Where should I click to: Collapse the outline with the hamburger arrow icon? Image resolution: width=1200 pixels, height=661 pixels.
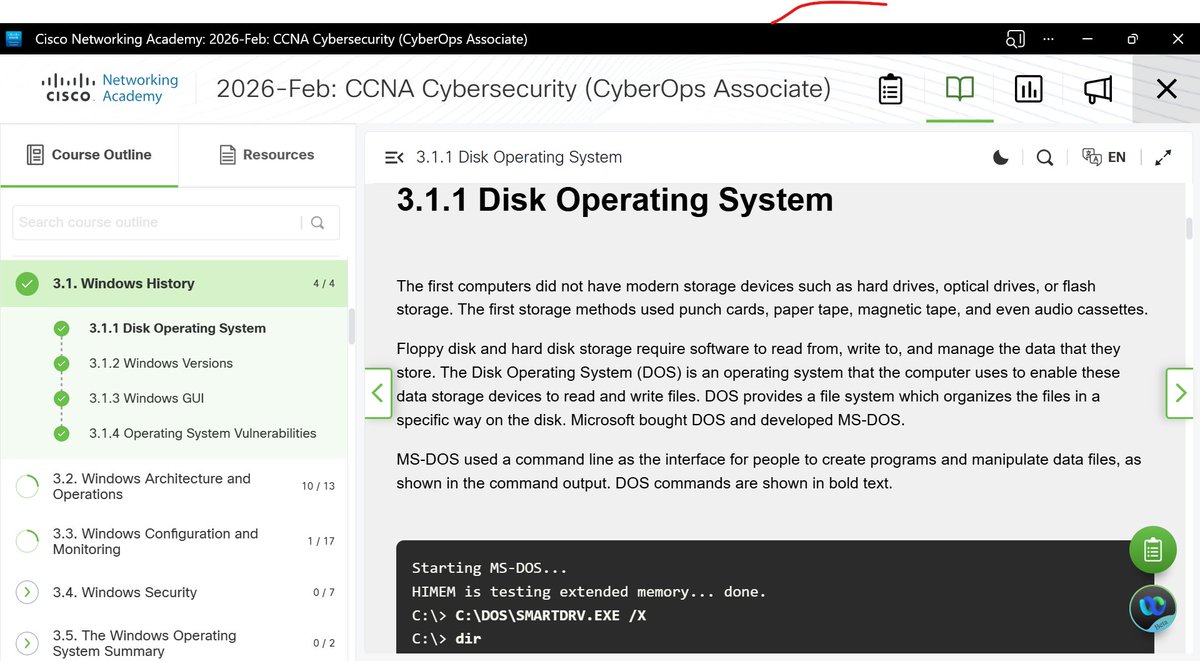tap(394, 157)
